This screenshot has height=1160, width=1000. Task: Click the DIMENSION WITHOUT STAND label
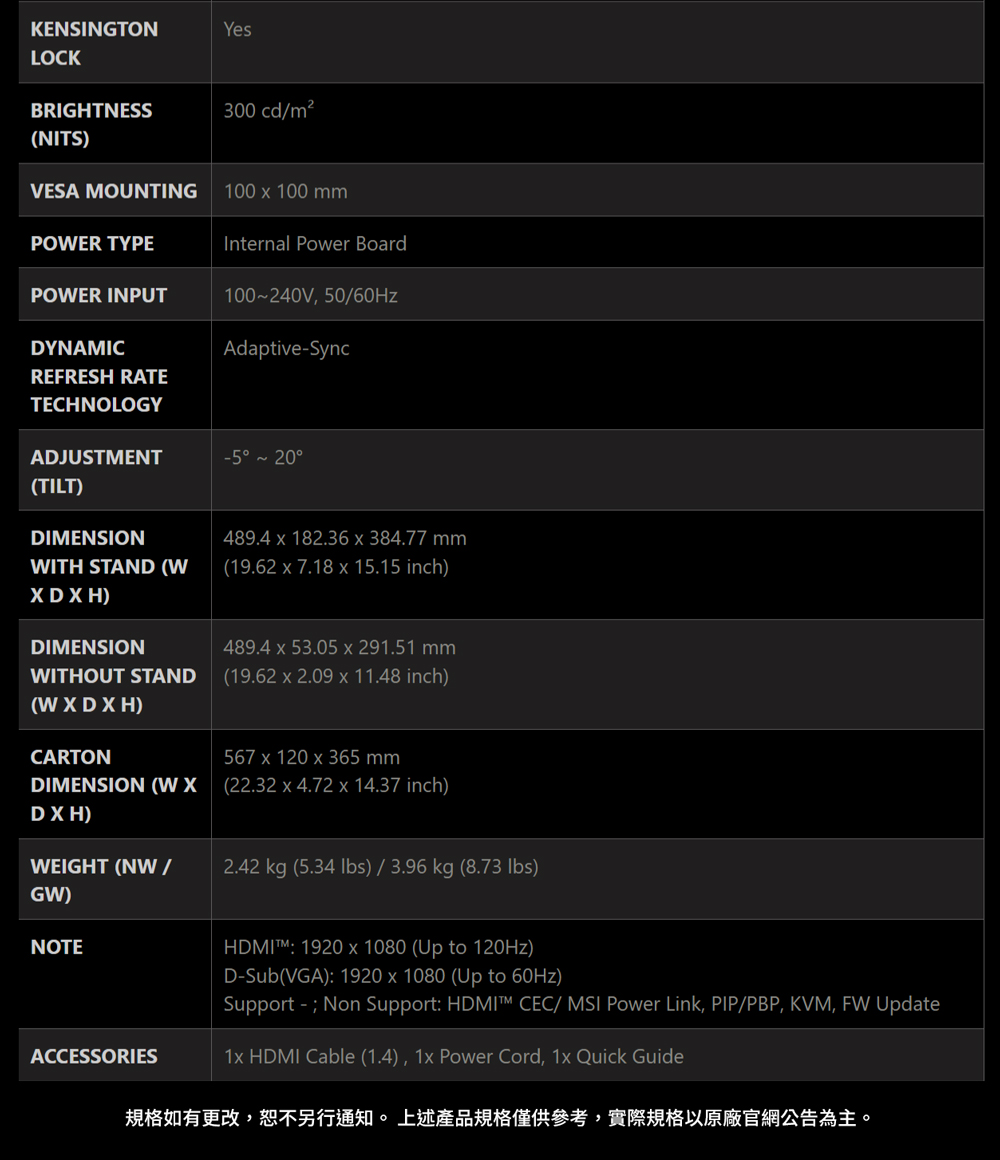point(113,675)
